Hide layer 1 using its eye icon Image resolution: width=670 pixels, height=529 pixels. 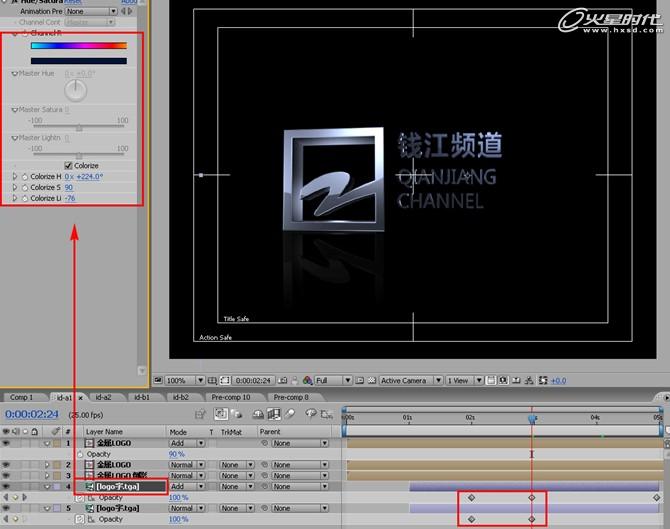tap(6, 443)
